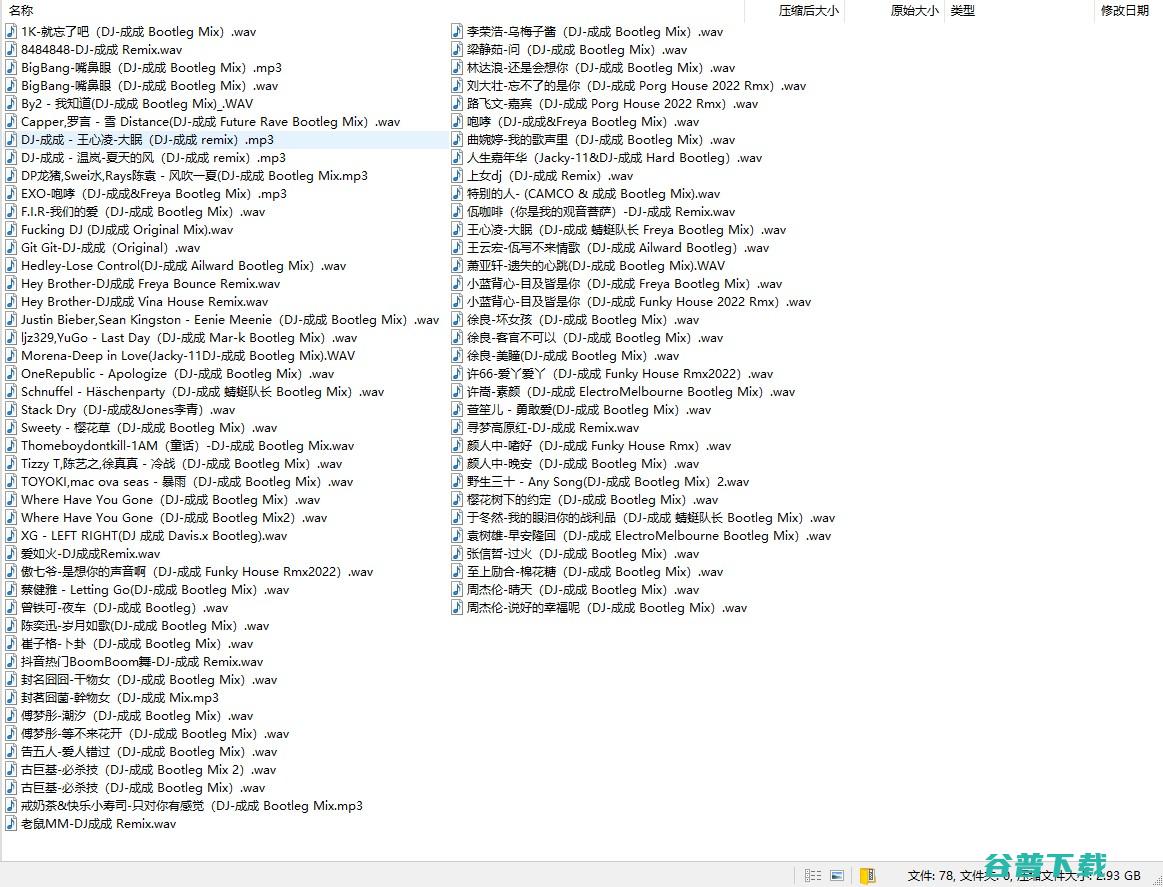
Task: Click the icon beside 爱如火-DJ成成Remix.wav
Action: [11, 553]
